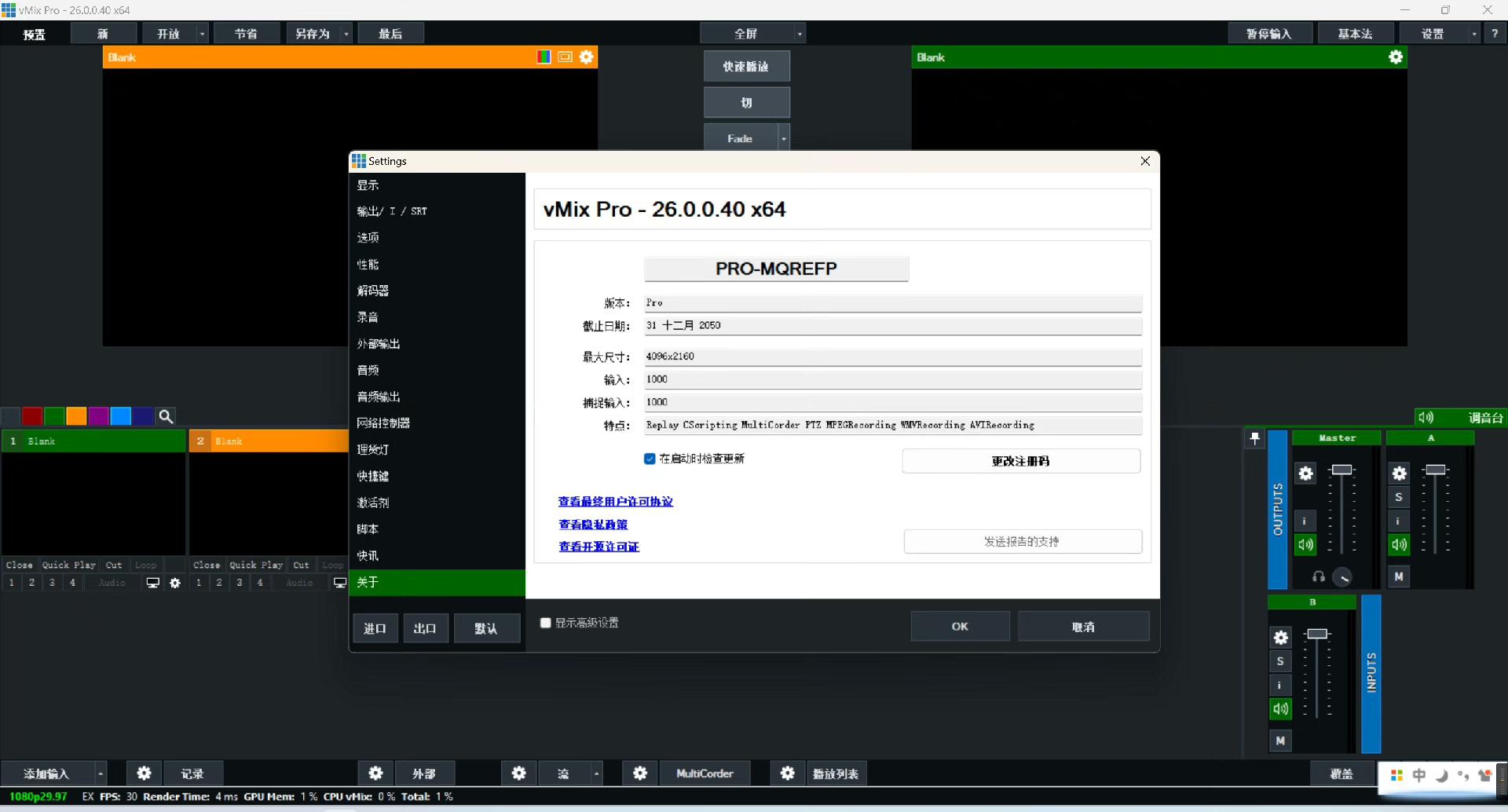Select 解码器 in Settings sidebar
This screenshot has height=812, width=1508.
pyautogui.click(x=437, y=291)
